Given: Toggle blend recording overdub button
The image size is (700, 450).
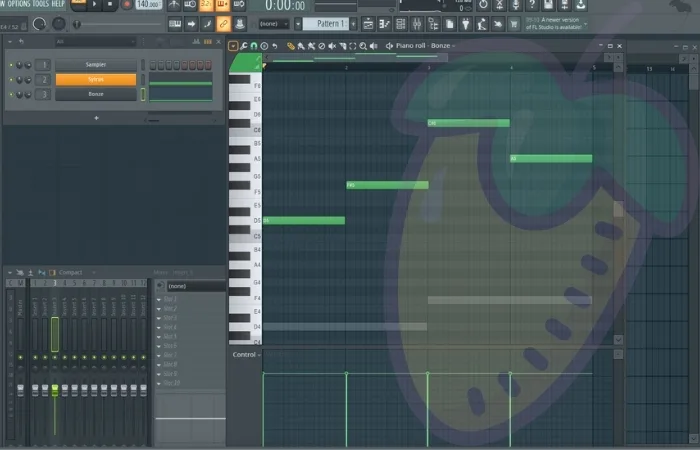Looking at the screenshot, I should [222, 4].
